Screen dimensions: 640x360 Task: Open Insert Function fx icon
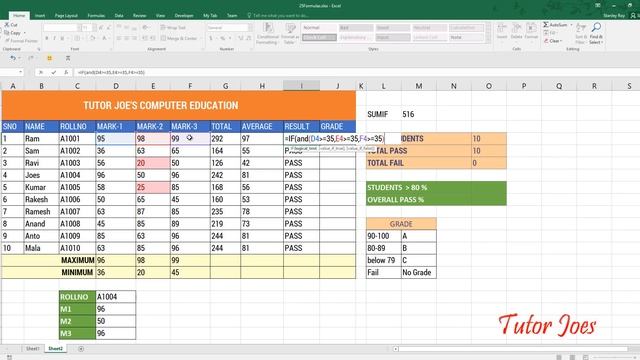(x=66, y=72)
